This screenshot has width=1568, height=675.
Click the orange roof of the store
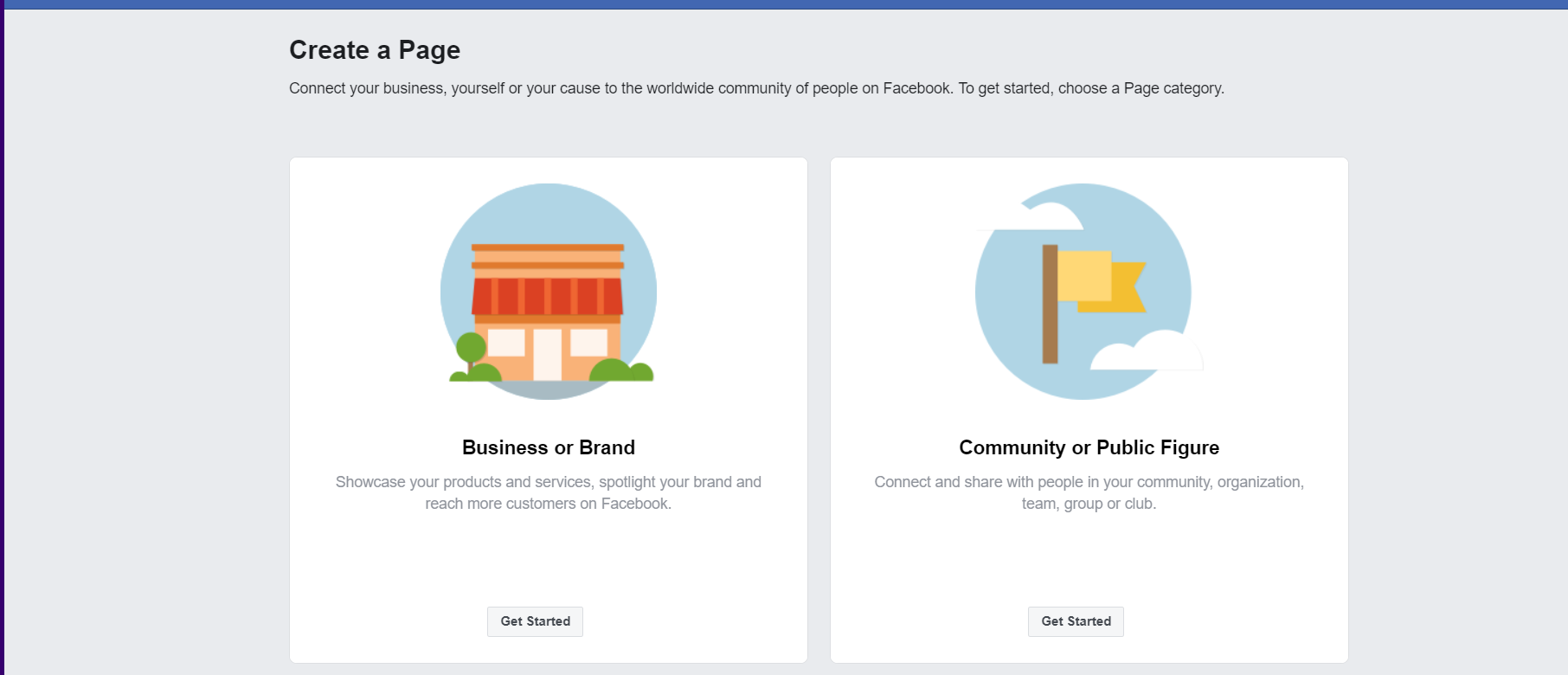(547, 256)
